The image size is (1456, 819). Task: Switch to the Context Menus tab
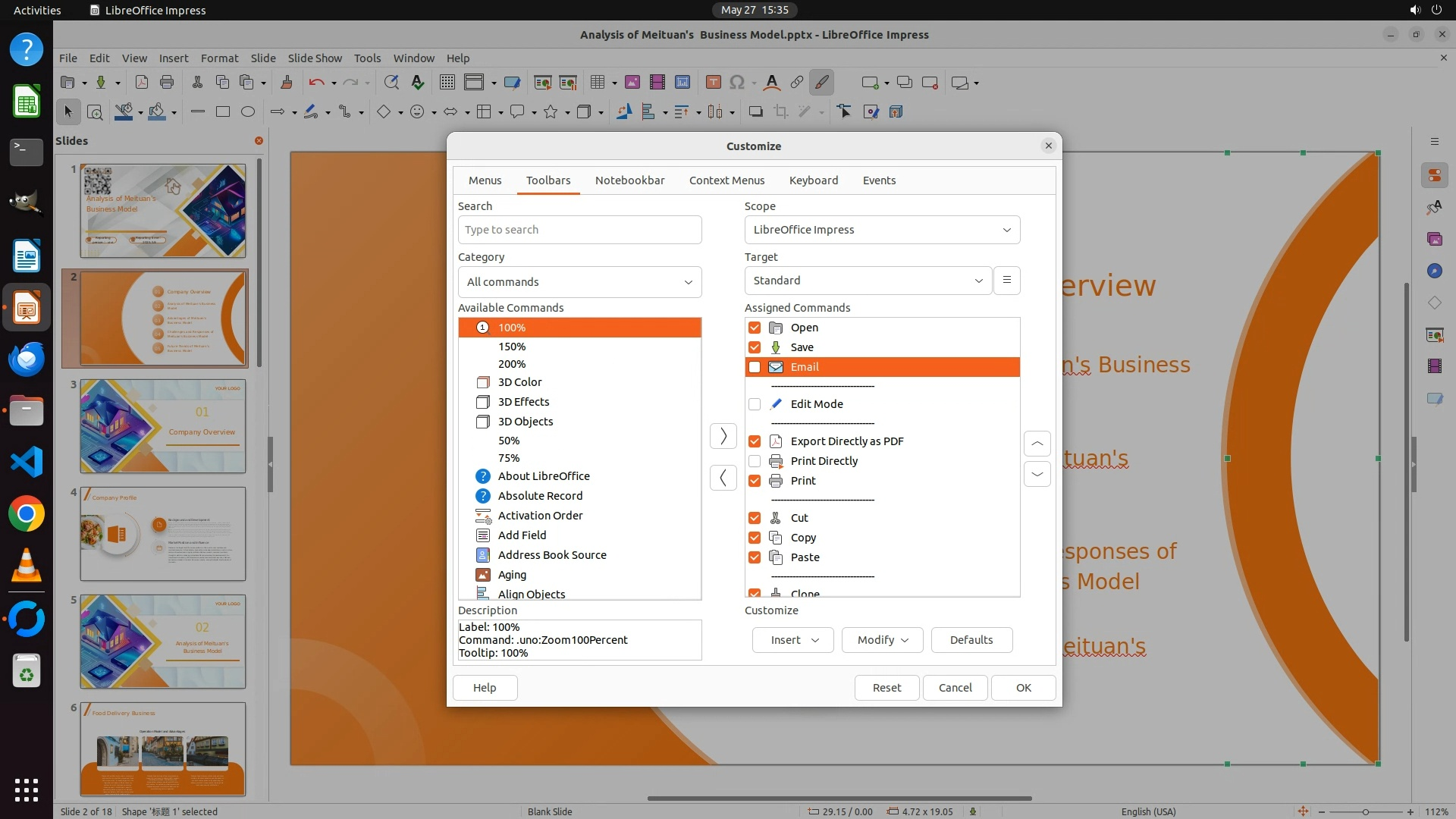[x=726, y=180]
